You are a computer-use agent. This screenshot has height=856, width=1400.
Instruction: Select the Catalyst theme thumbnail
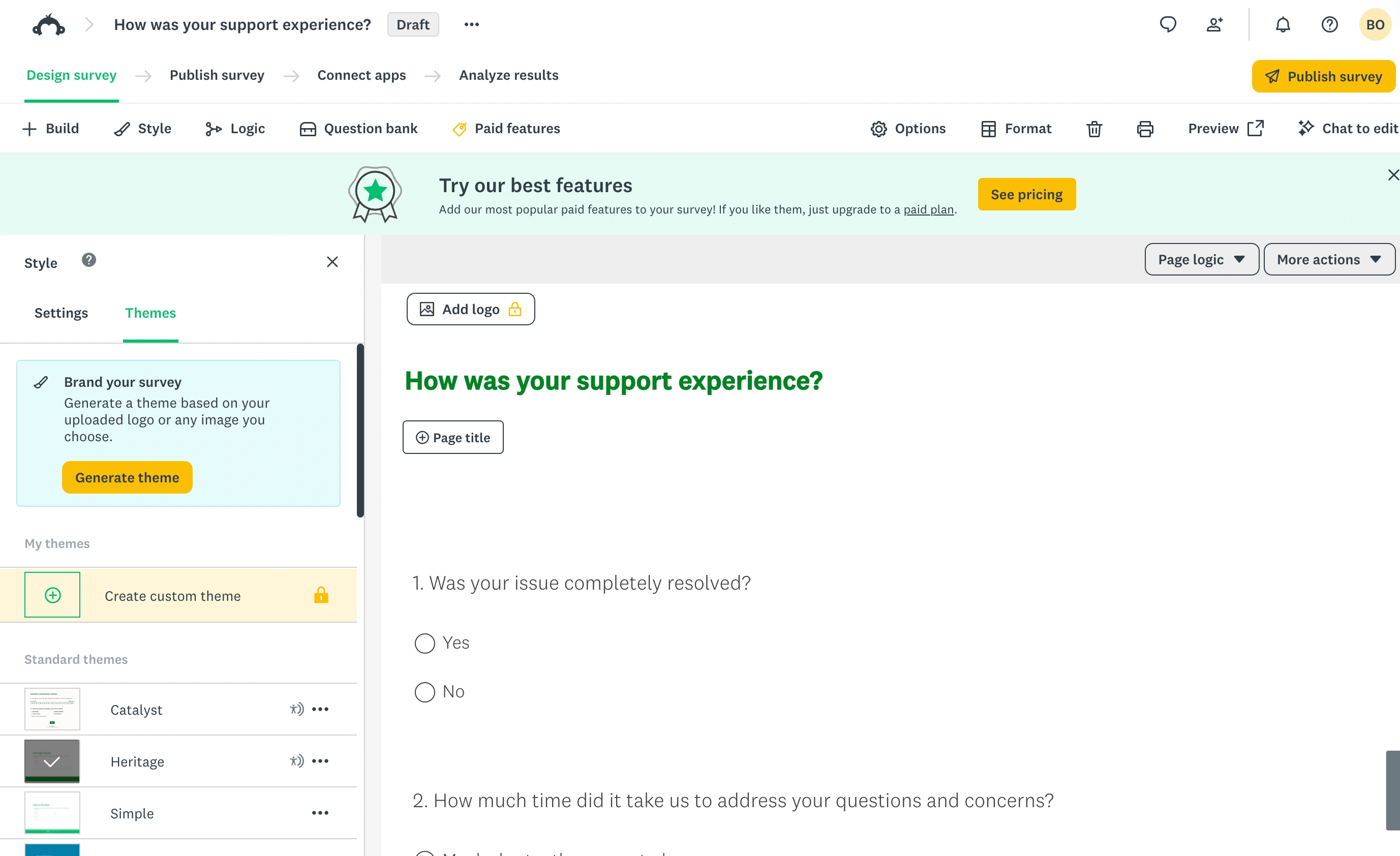[x=52, y=709]
